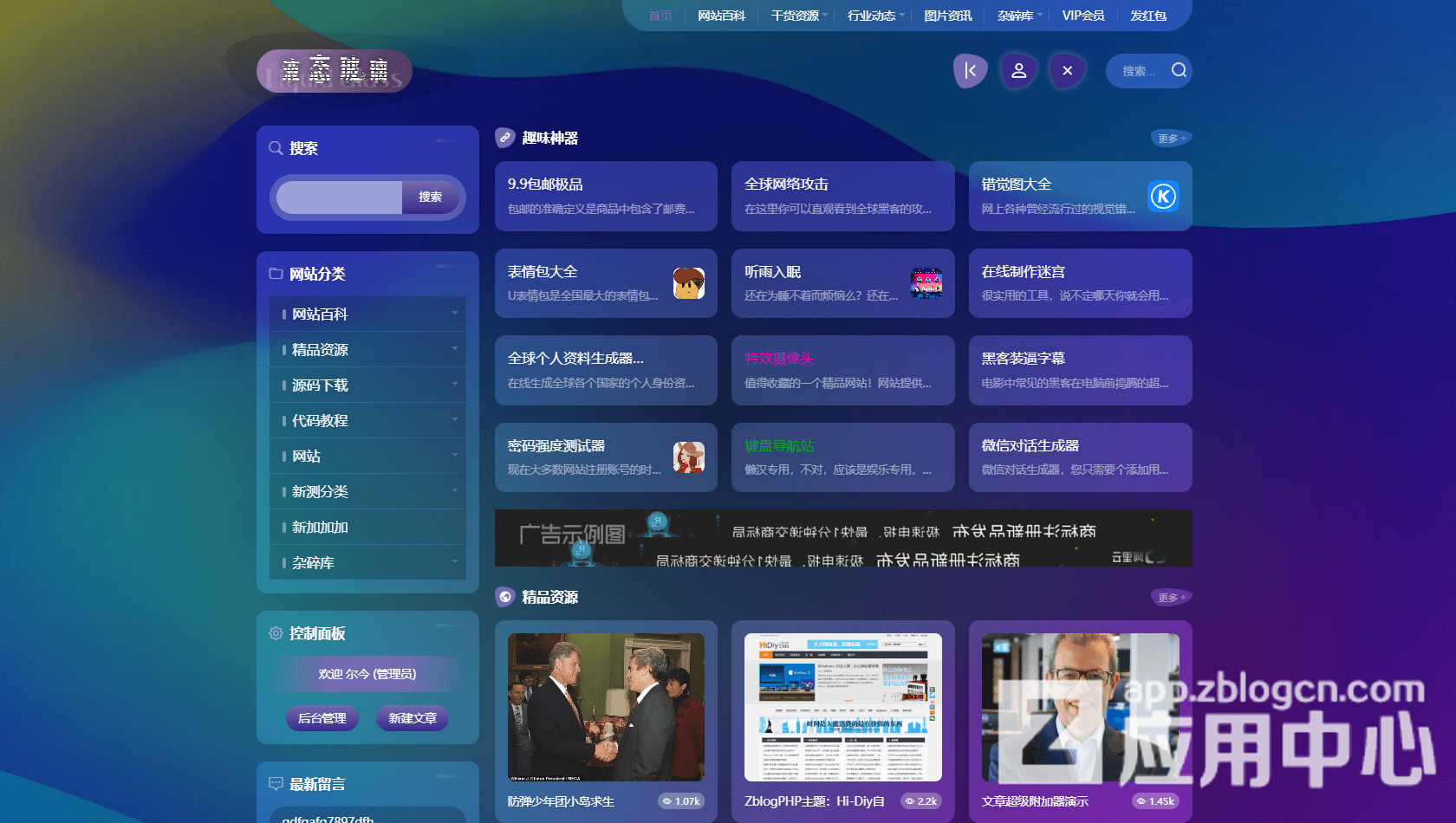
Task: Click the magnifier icon in top search
Action: pos(1179,70)
